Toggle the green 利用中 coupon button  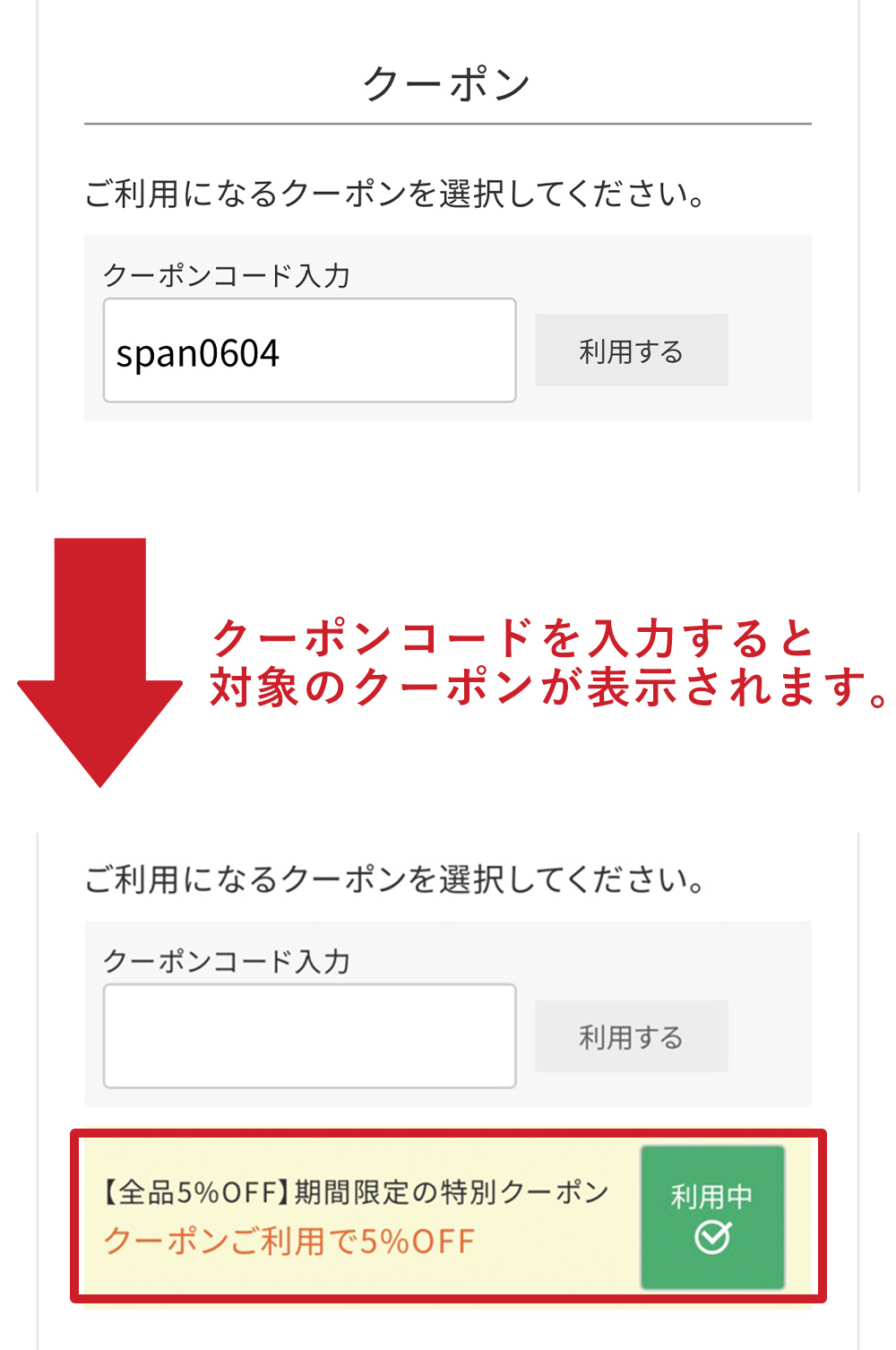click(x=712, y=1217)
